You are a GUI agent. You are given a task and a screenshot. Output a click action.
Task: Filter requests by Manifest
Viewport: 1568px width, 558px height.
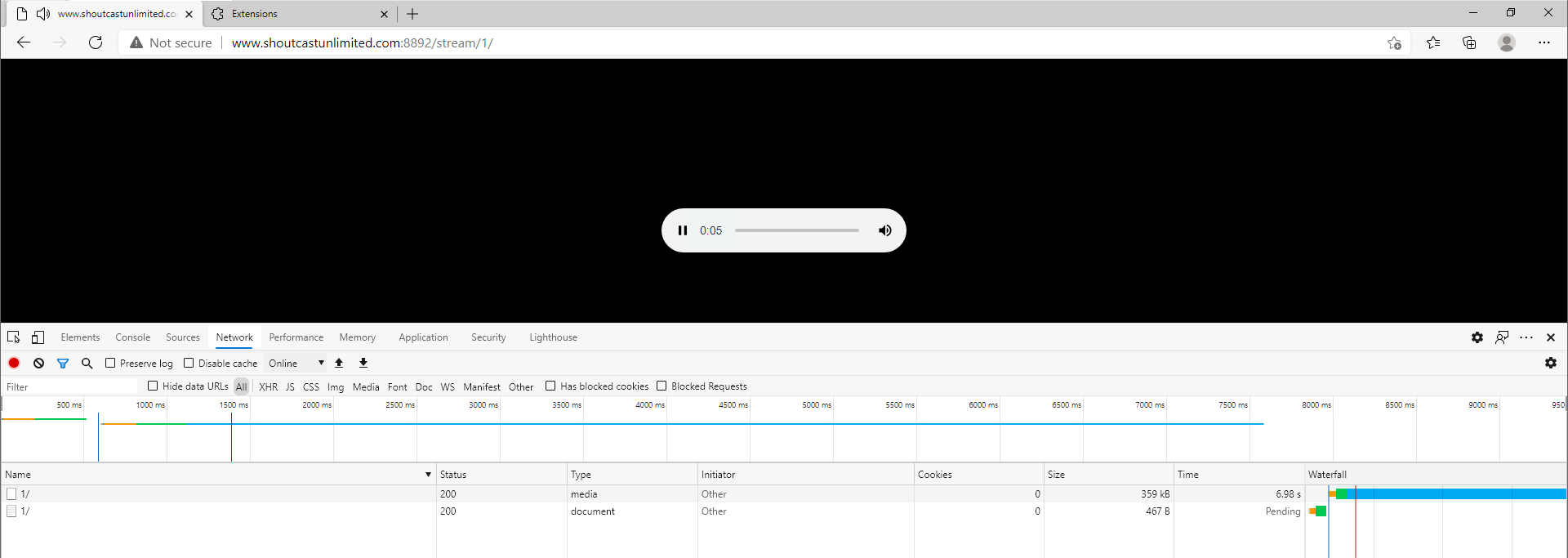coord(482,386)
